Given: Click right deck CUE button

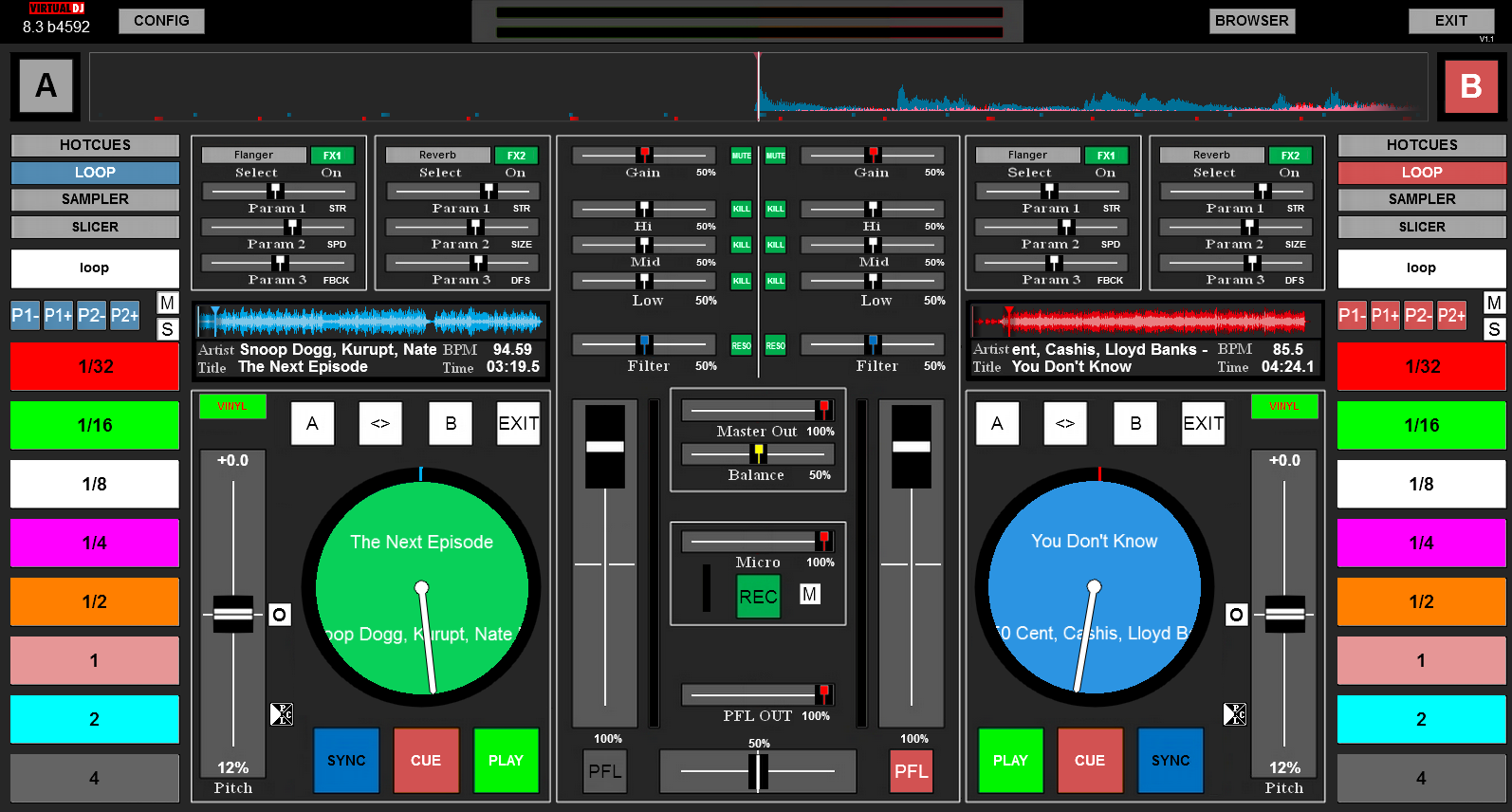Looking at the screenshot, I should (x=1090, y=761).
